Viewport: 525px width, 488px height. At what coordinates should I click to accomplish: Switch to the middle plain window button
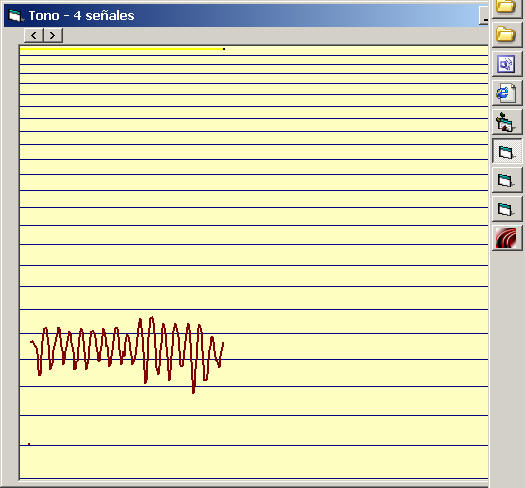click(x=507, y=180)
